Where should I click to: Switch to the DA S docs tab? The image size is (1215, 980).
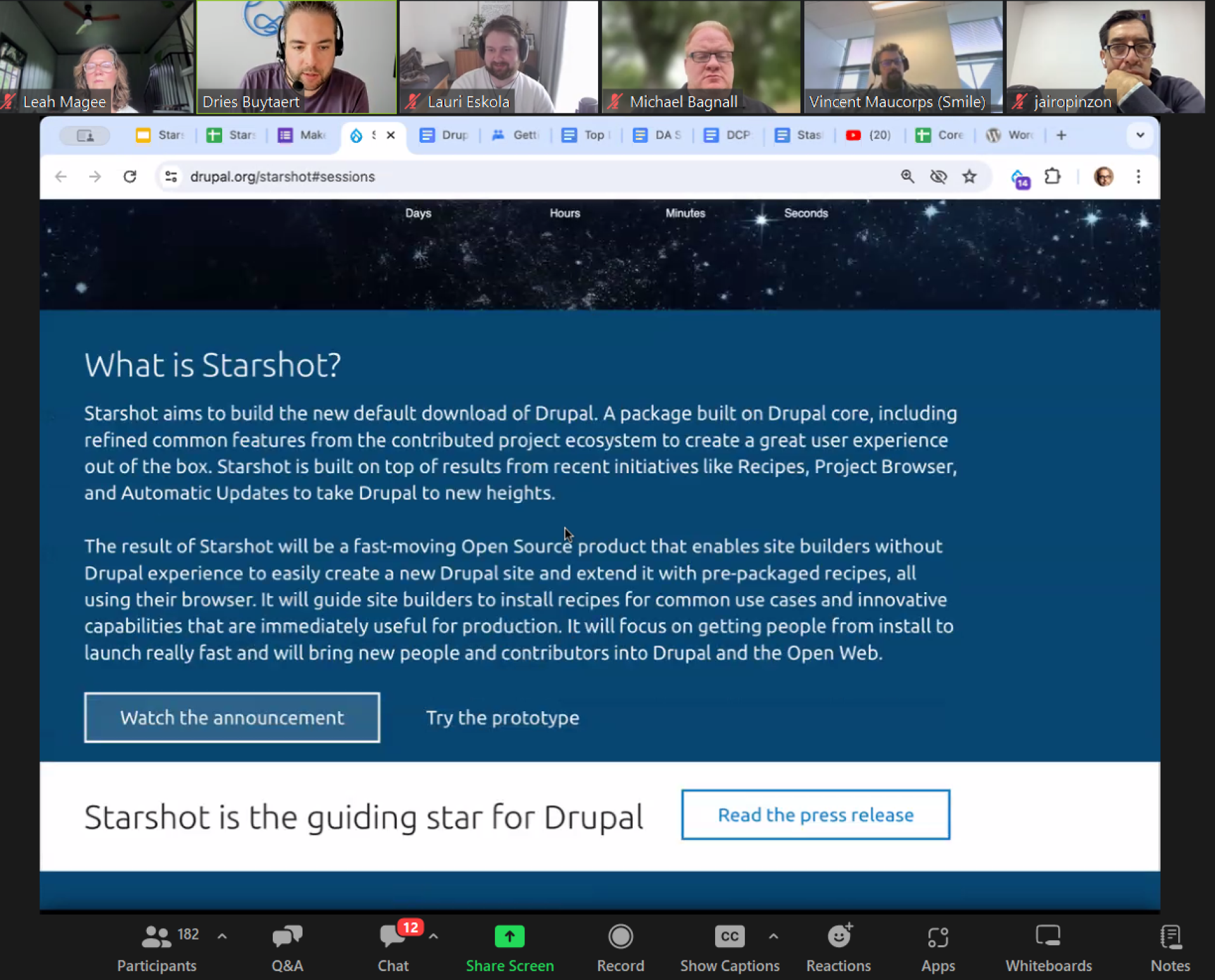pos(657,135)
